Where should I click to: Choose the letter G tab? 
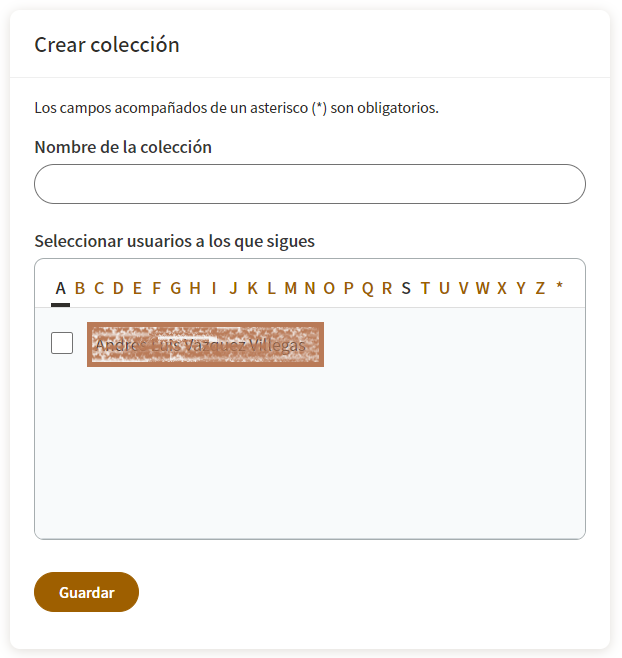(175, 288)
